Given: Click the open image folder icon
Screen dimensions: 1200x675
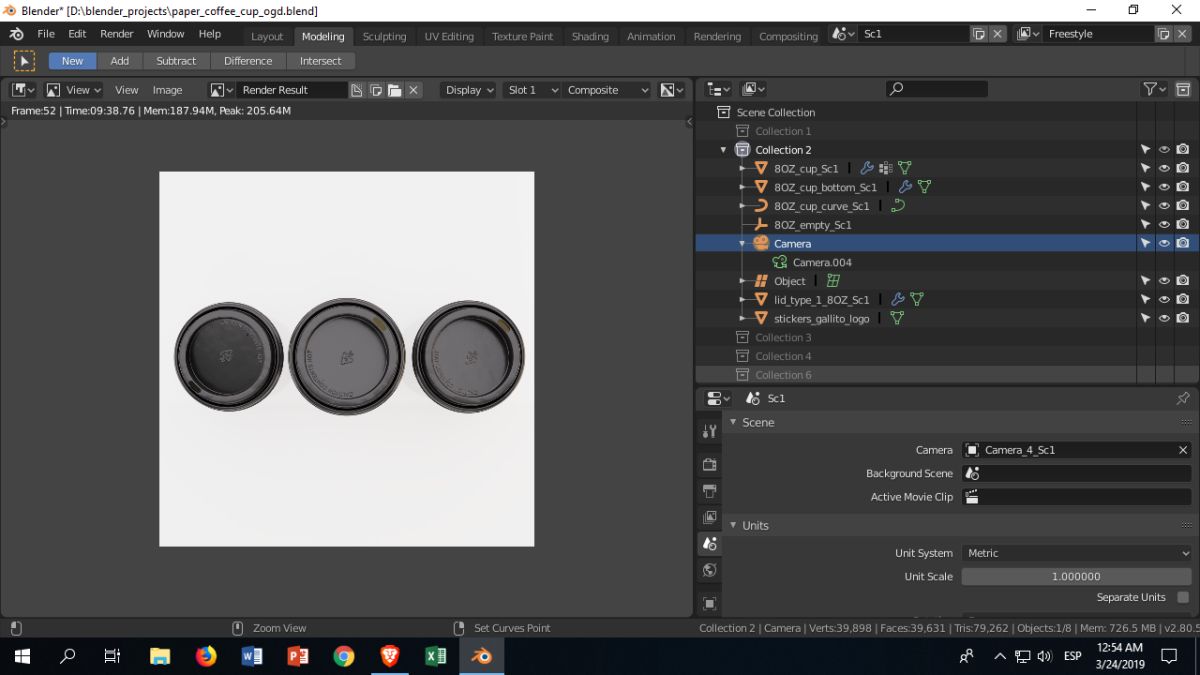Looking at the screenshot, I should 395,90.
